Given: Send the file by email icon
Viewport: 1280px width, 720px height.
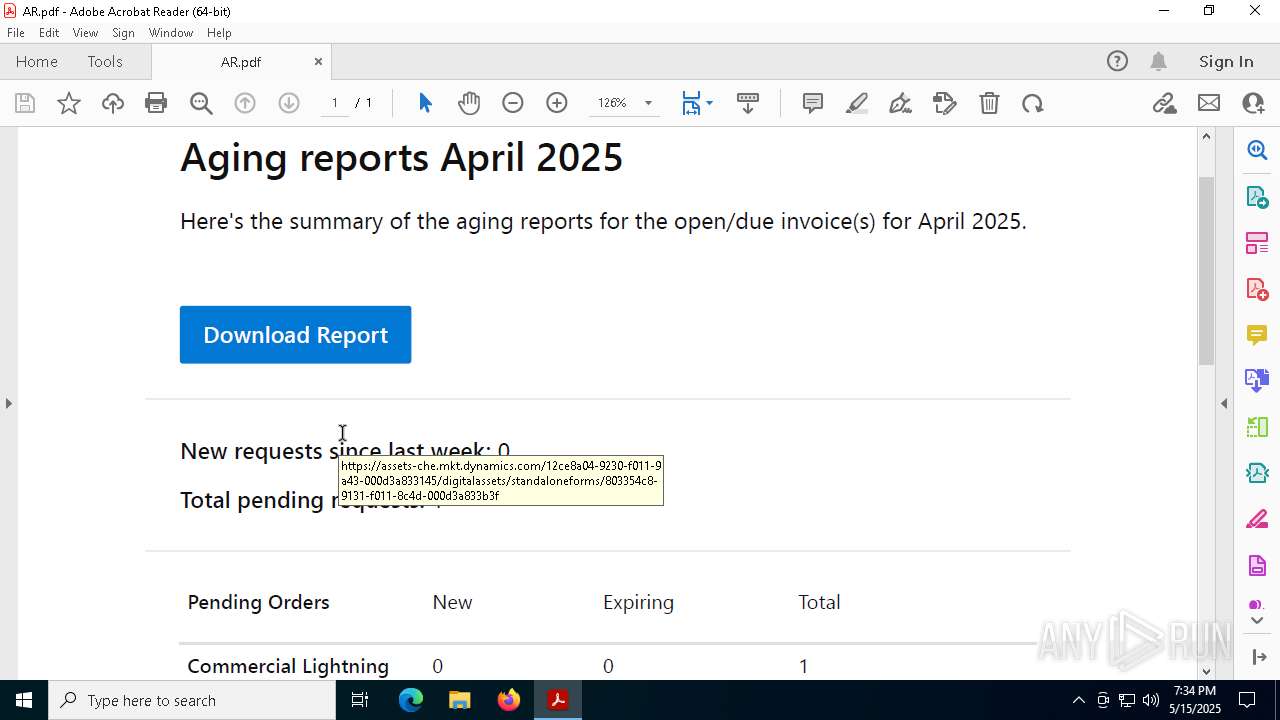Looking at the screenshot, I should click(x=1209, y=103).
